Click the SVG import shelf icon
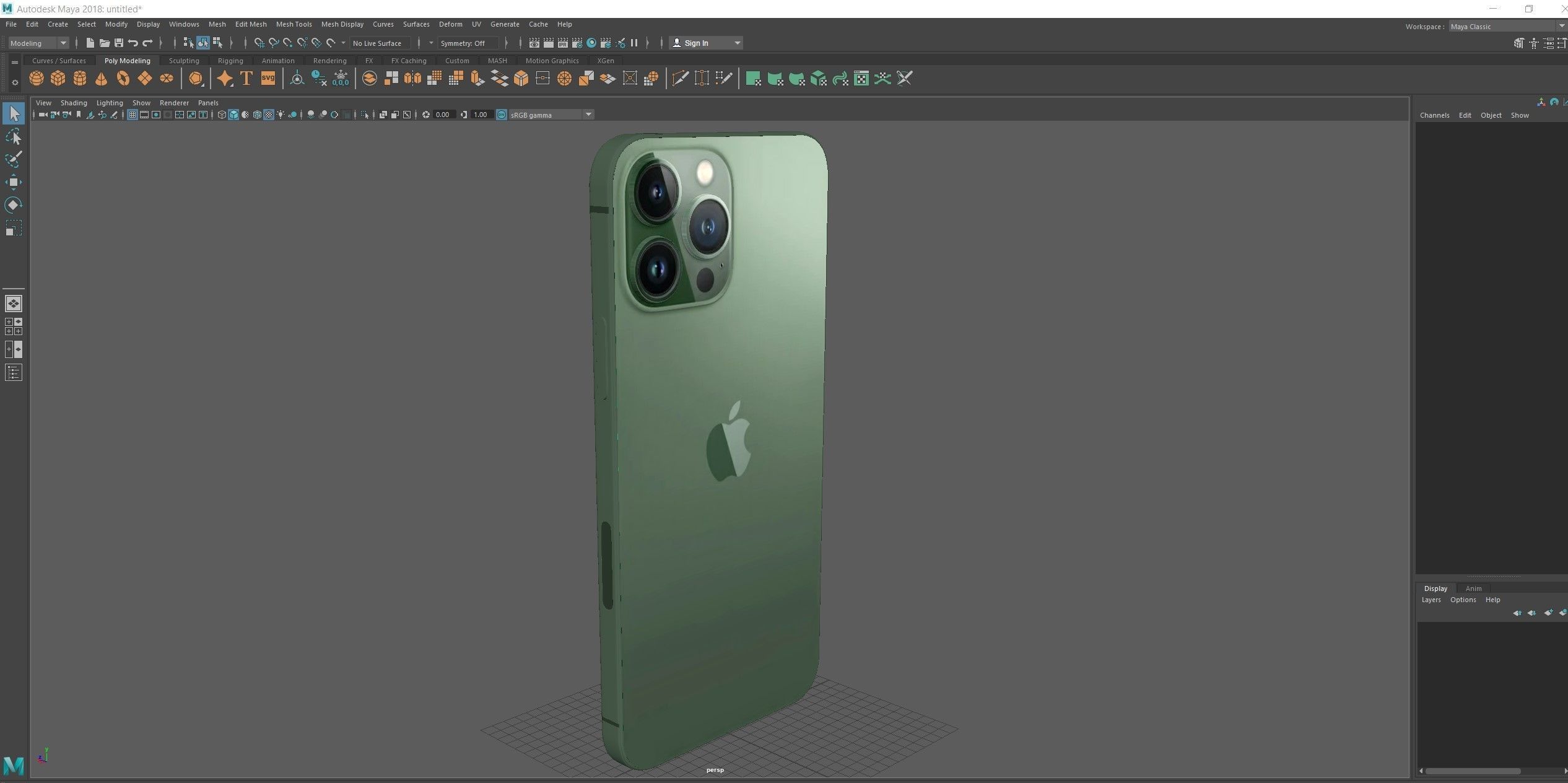 (x=268, y=79)
